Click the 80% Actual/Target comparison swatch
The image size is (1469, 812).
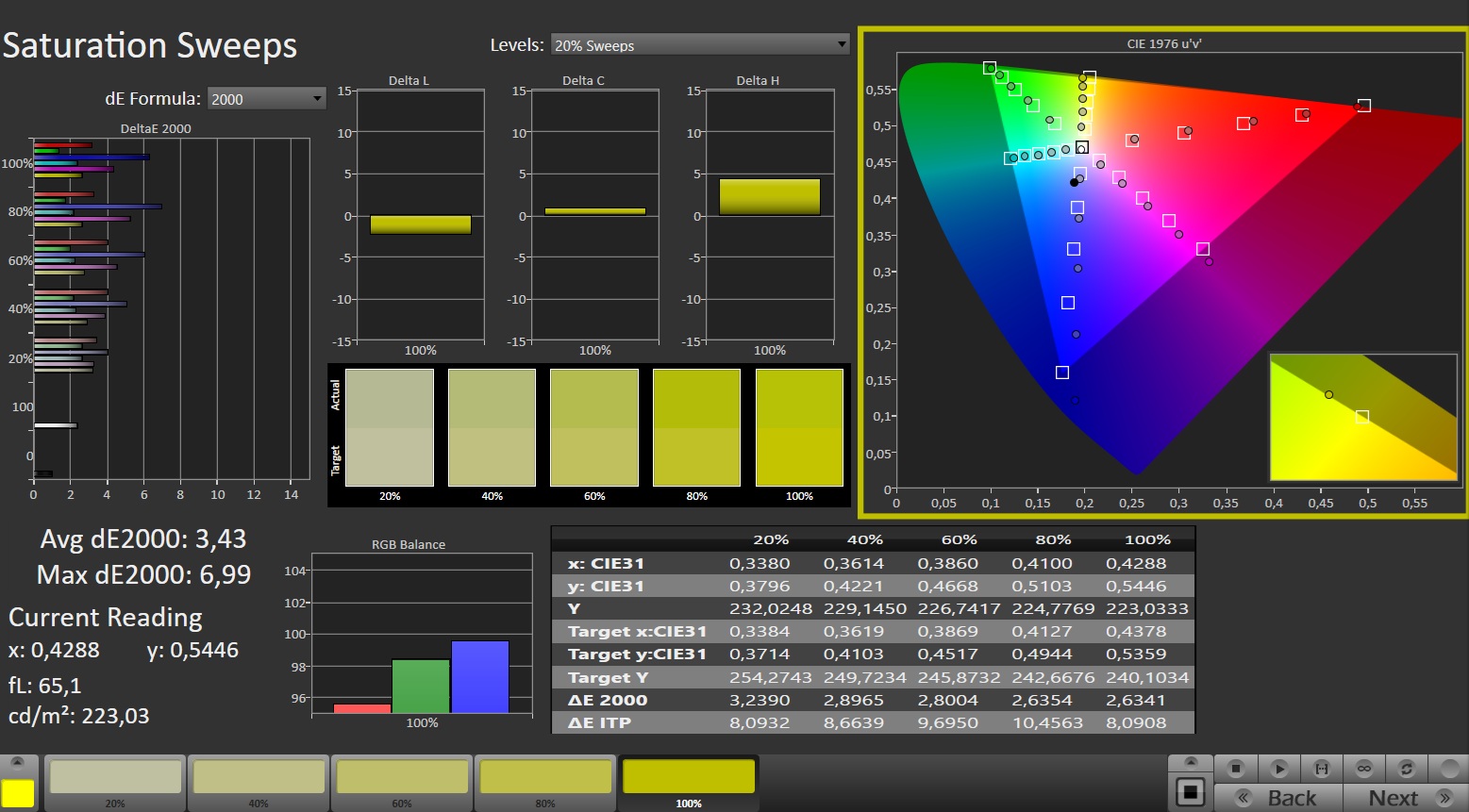pos(696,427)
